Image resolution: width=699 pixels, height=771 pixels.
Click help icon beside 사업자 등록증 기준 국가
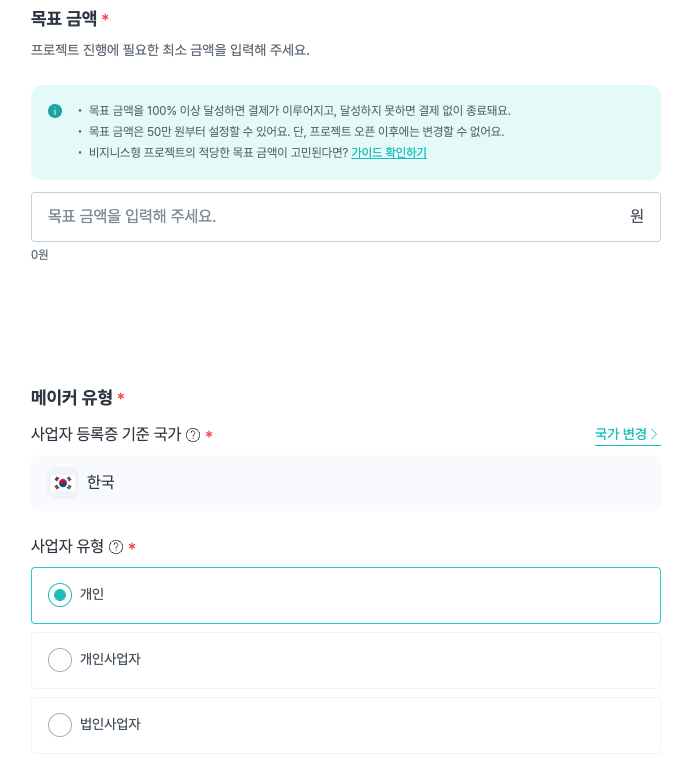[x=193, y=435]
